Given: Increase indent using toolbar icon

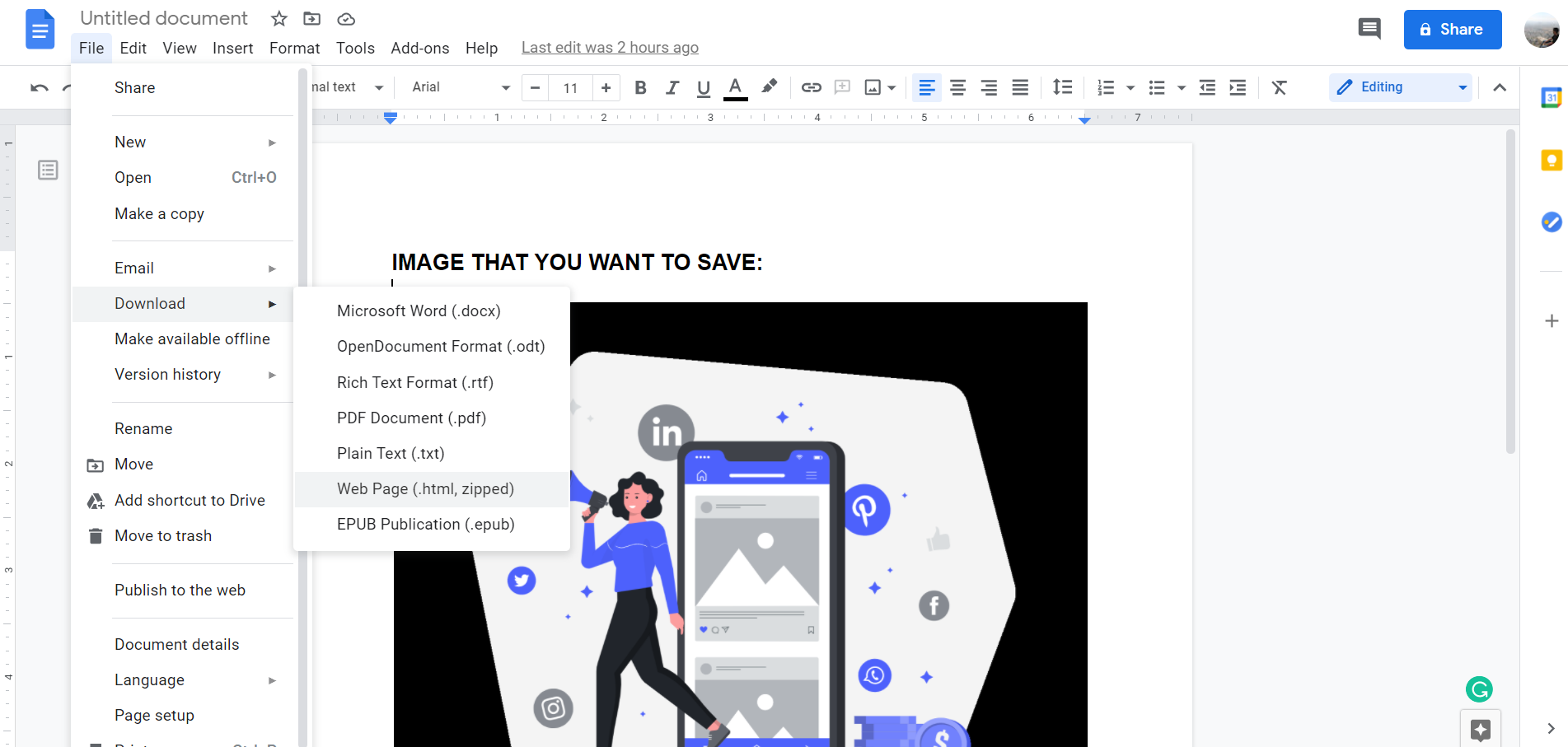Looking at the screenshot, I should [1238, 87].
